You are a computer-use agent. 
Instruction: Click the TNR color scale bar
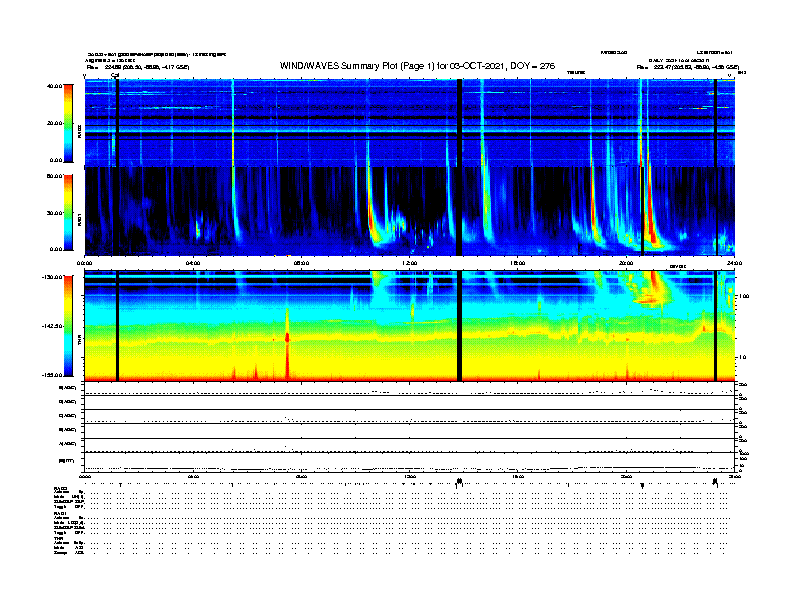pyautogui.click(x=68, y=326)
